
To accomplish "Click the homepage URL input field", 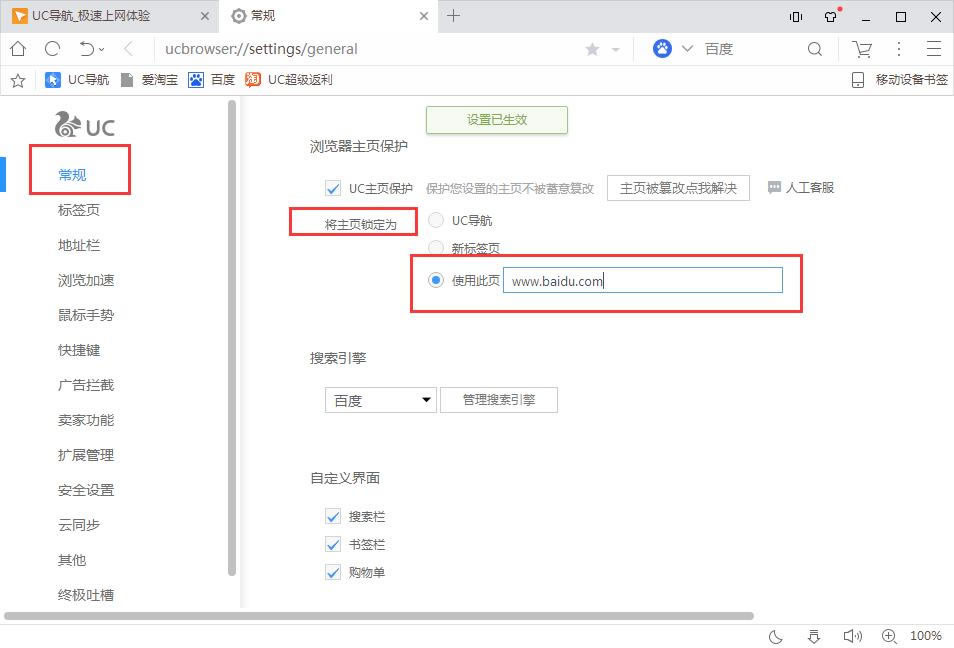I will click(x=642, y=281).
